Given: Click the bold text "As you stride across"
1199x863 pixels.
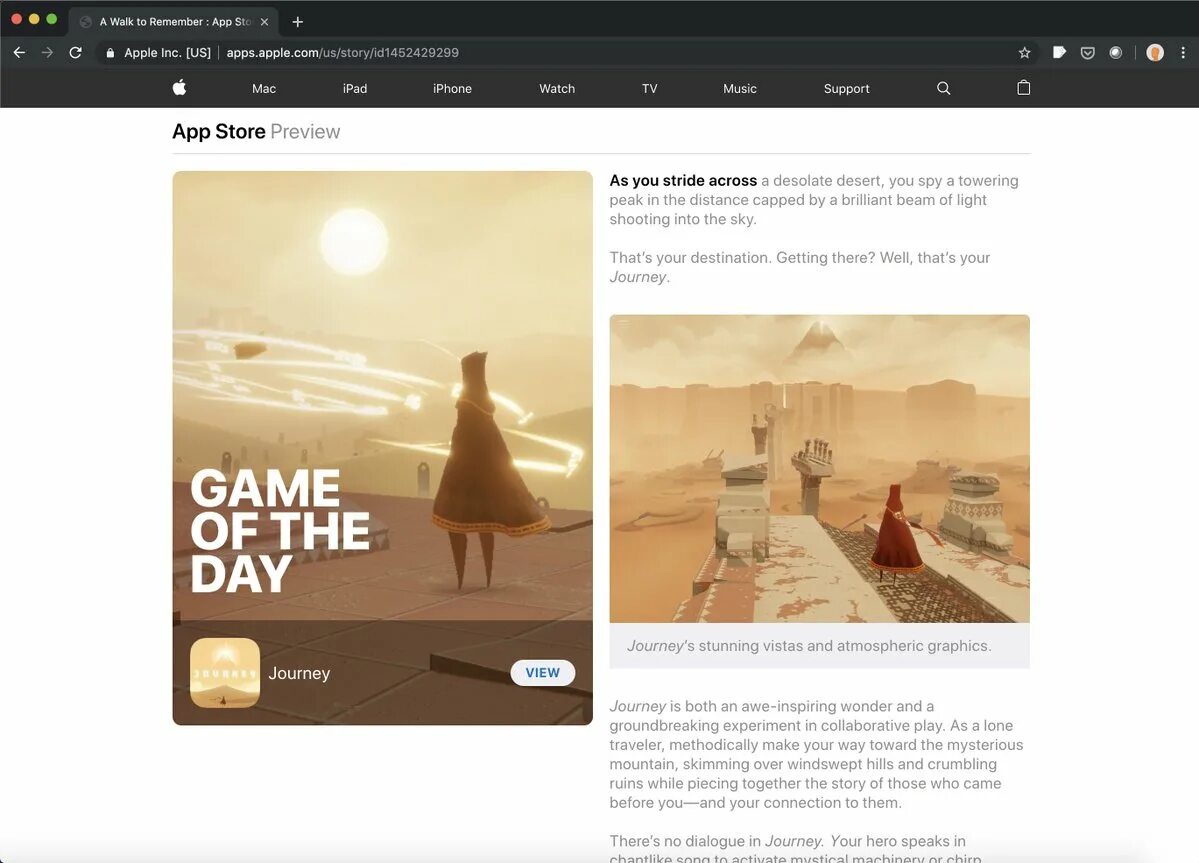Looking at the screenshot, I should 683,180.
